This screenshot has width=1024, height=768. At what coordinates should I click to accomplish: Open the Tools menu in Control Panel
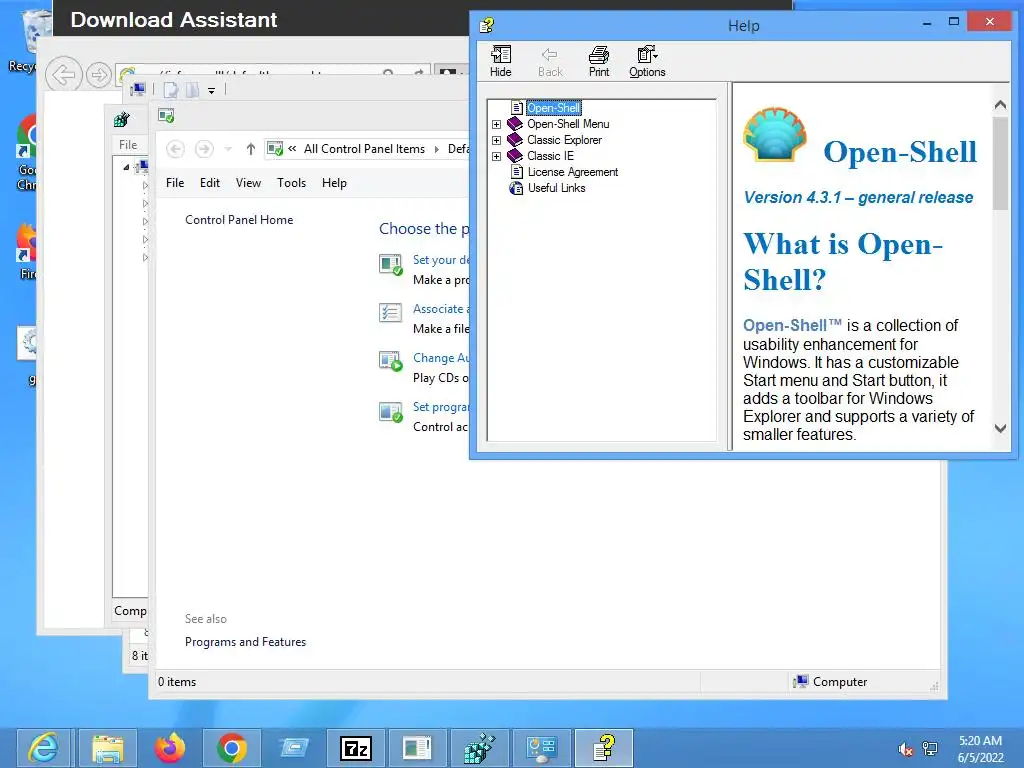tap(291, 183)
